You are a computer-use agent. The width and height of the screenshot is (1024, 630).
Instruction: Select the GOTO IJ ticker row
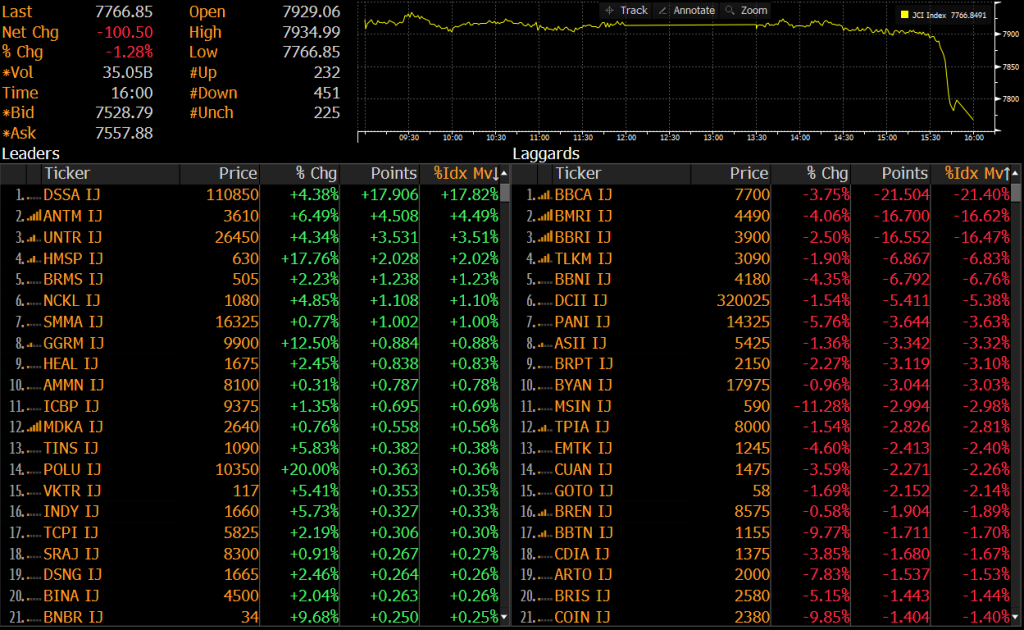[761, 491]
